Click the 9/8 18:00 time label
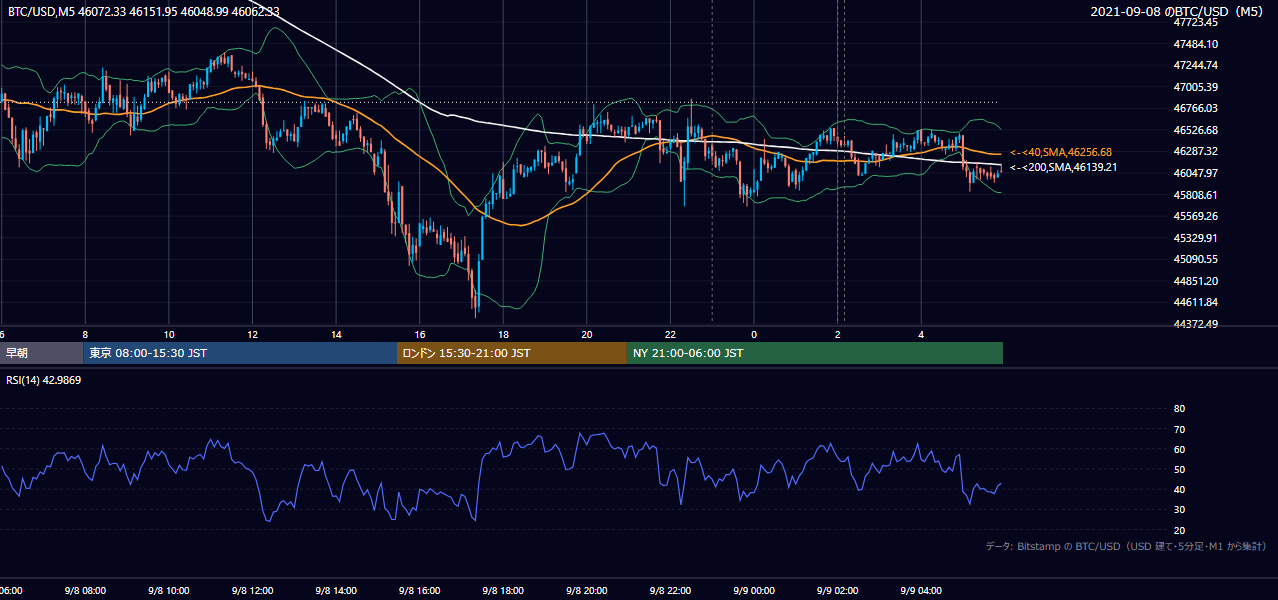The width and height of the screenshot is (1278, 600). (503, 591)
